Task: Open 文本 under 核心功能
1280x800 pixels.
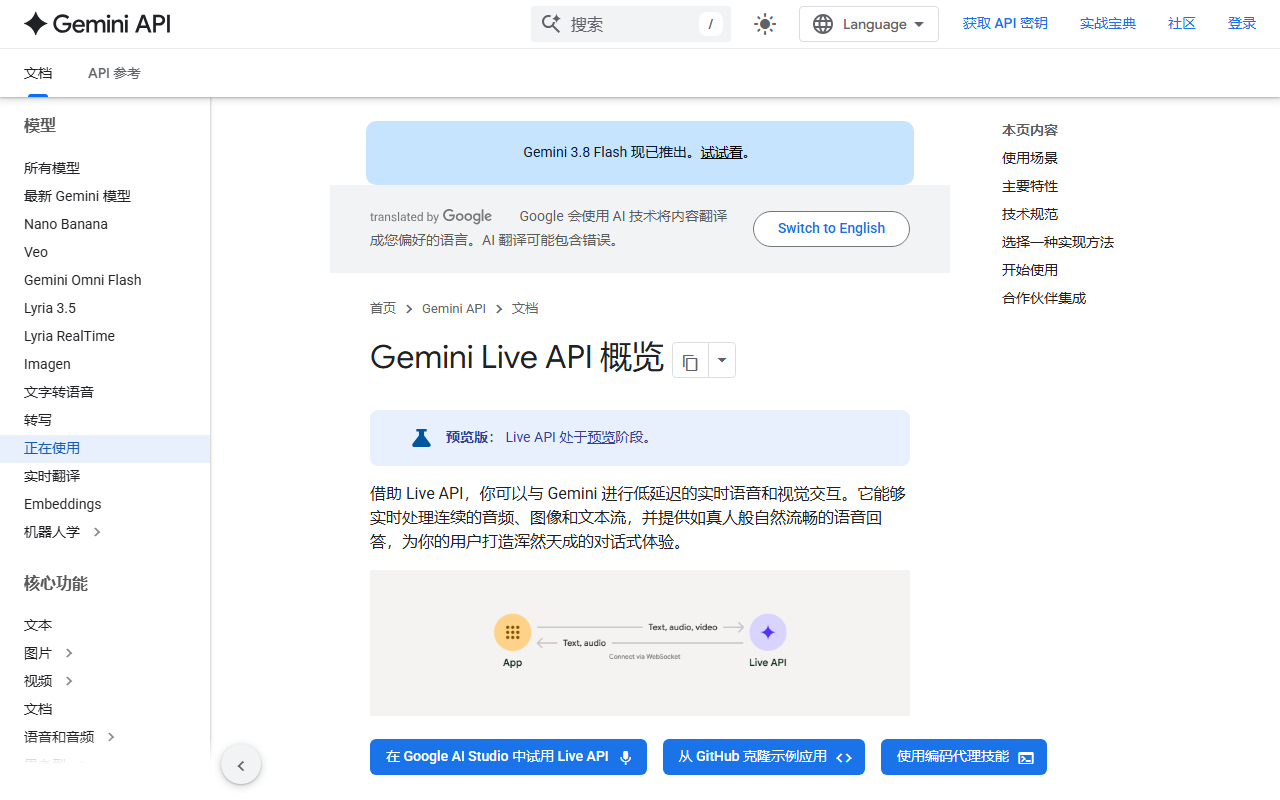Action: click(x=38, y=625)
